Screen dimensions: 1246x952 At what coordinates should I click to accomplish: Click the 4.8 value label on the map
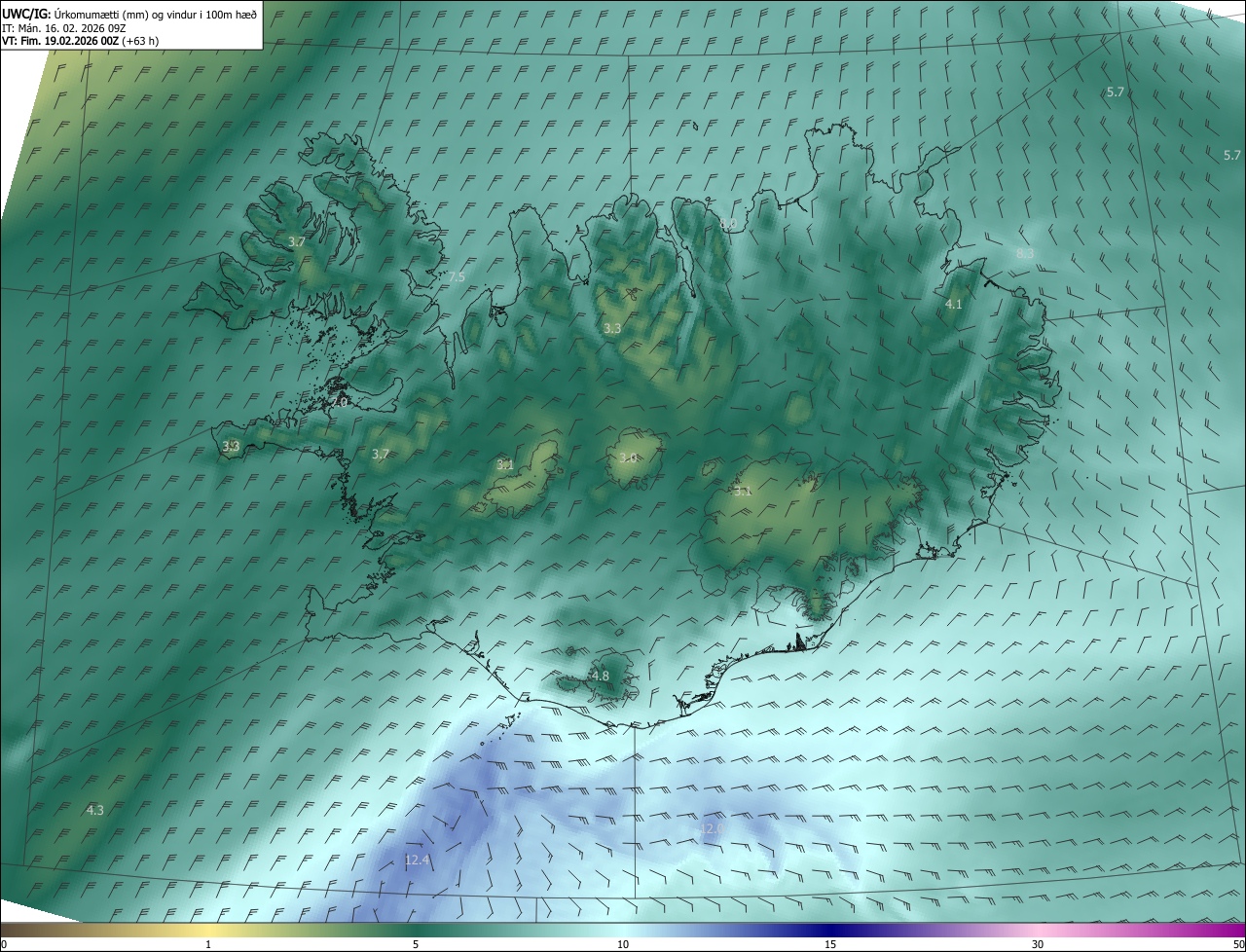(x=601, y=676)
